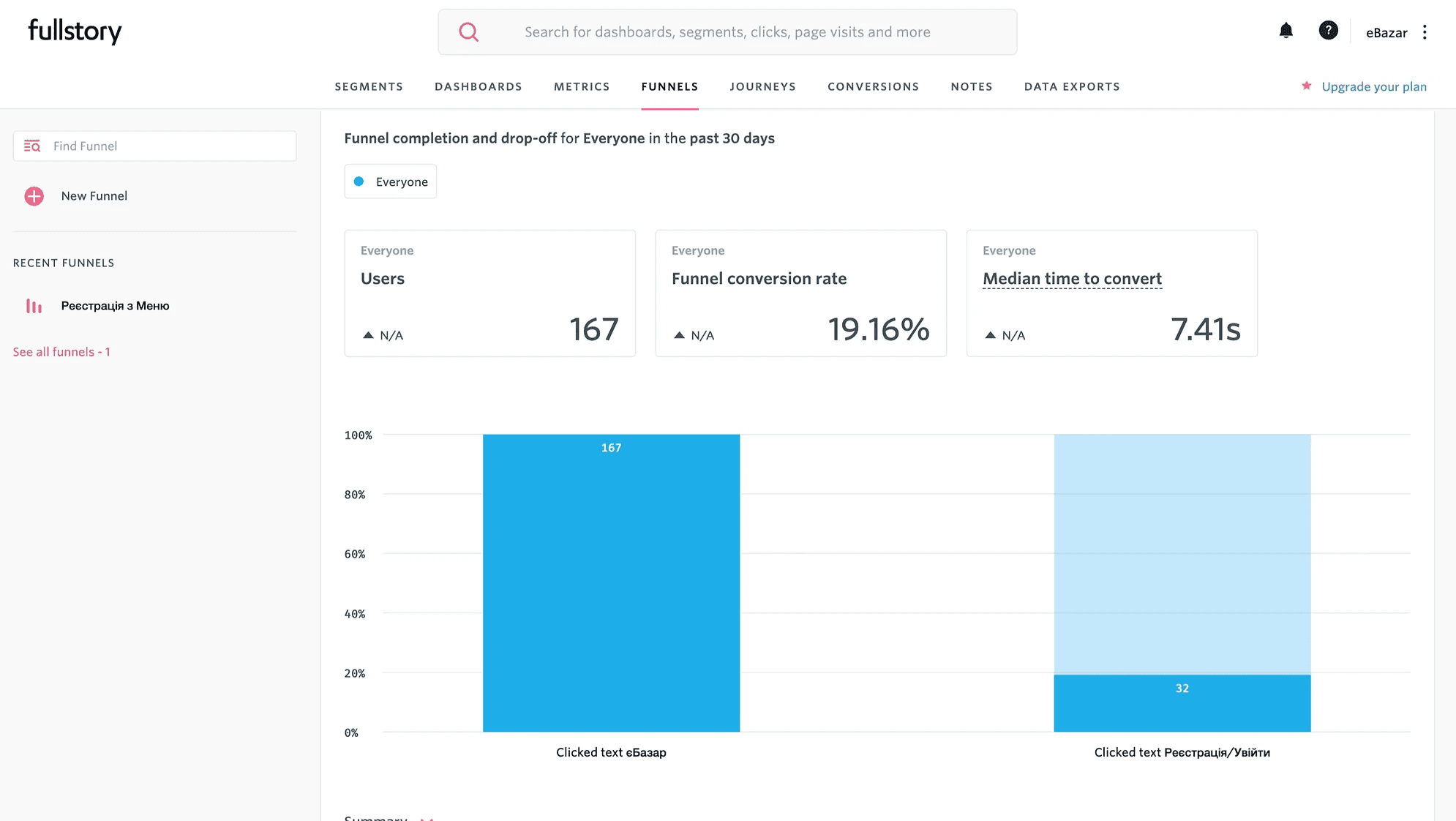Viewport: 1456px width, 821px height.
Task: Go to the Conversions tab
Action: coord(873,86)
